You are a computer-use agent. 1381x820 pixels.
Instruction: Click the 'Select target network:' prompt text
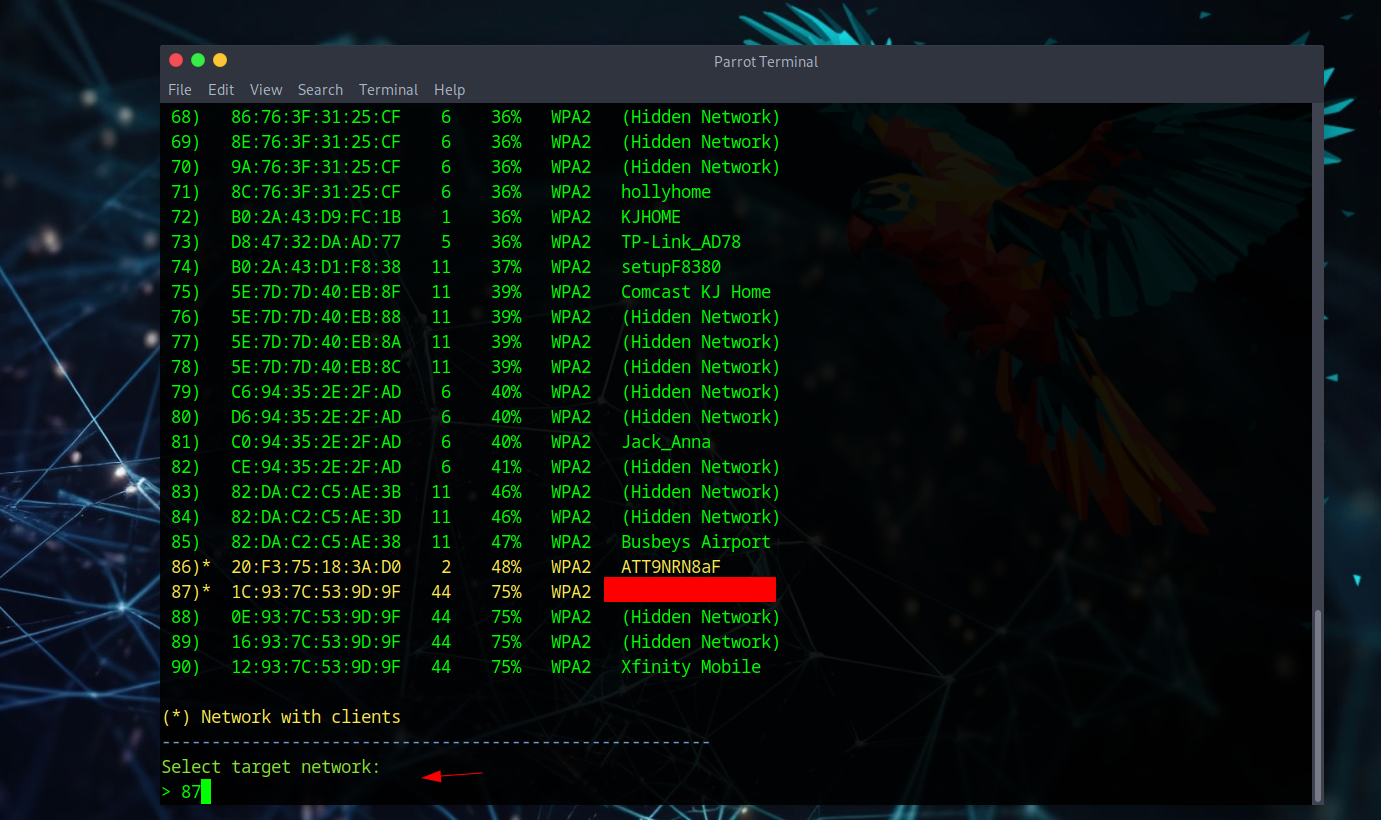pos(271,767)
